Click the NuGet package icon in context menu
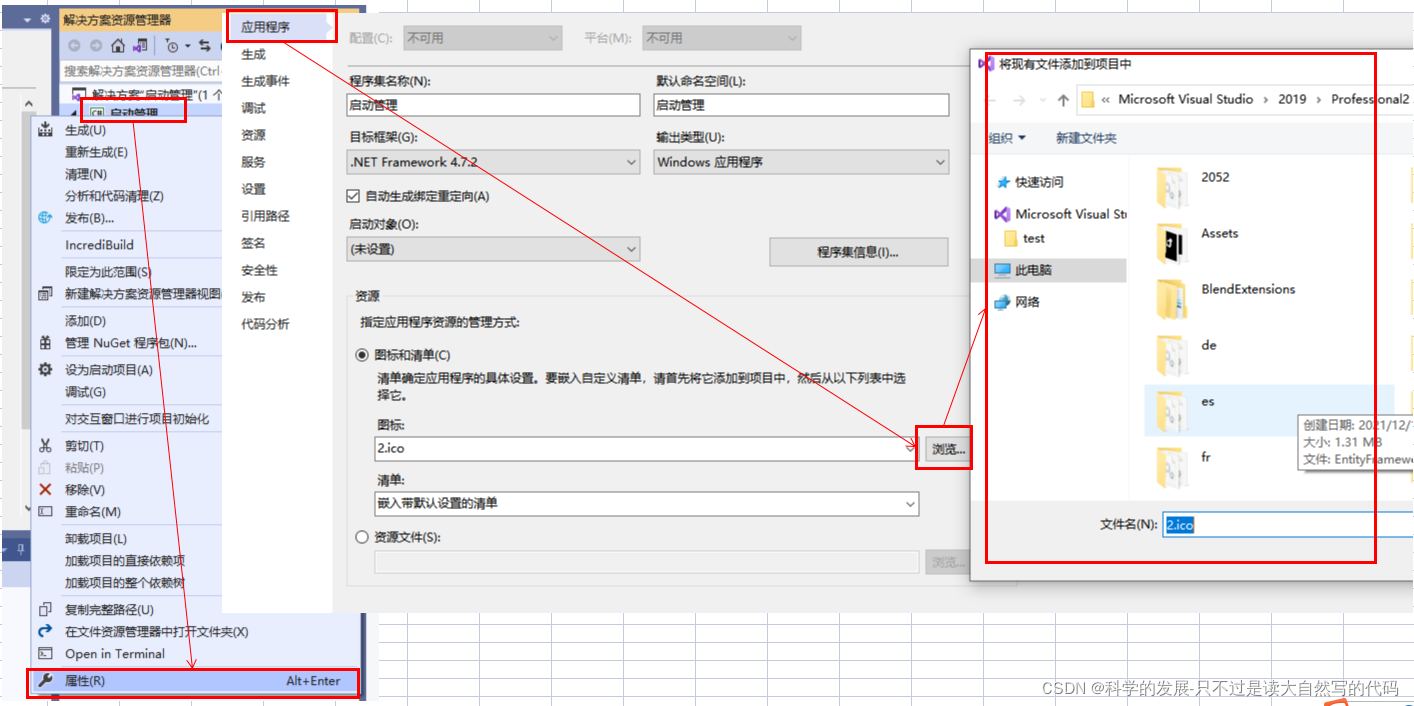This screenshot has width=1414, height=706. pos(45,343)
